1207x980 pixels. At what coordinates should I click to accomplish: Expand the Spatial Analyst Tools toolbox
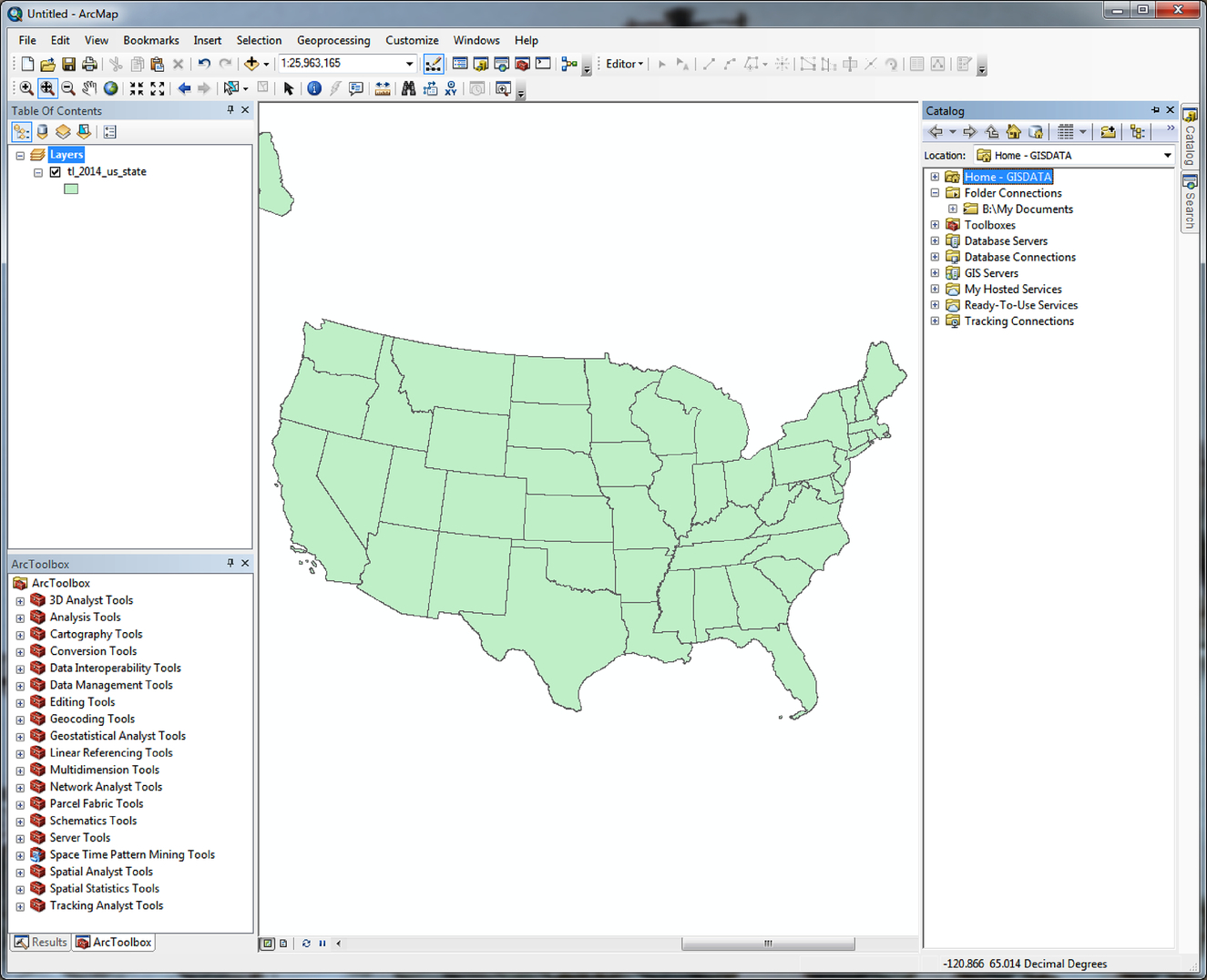[x=20, y=872]
